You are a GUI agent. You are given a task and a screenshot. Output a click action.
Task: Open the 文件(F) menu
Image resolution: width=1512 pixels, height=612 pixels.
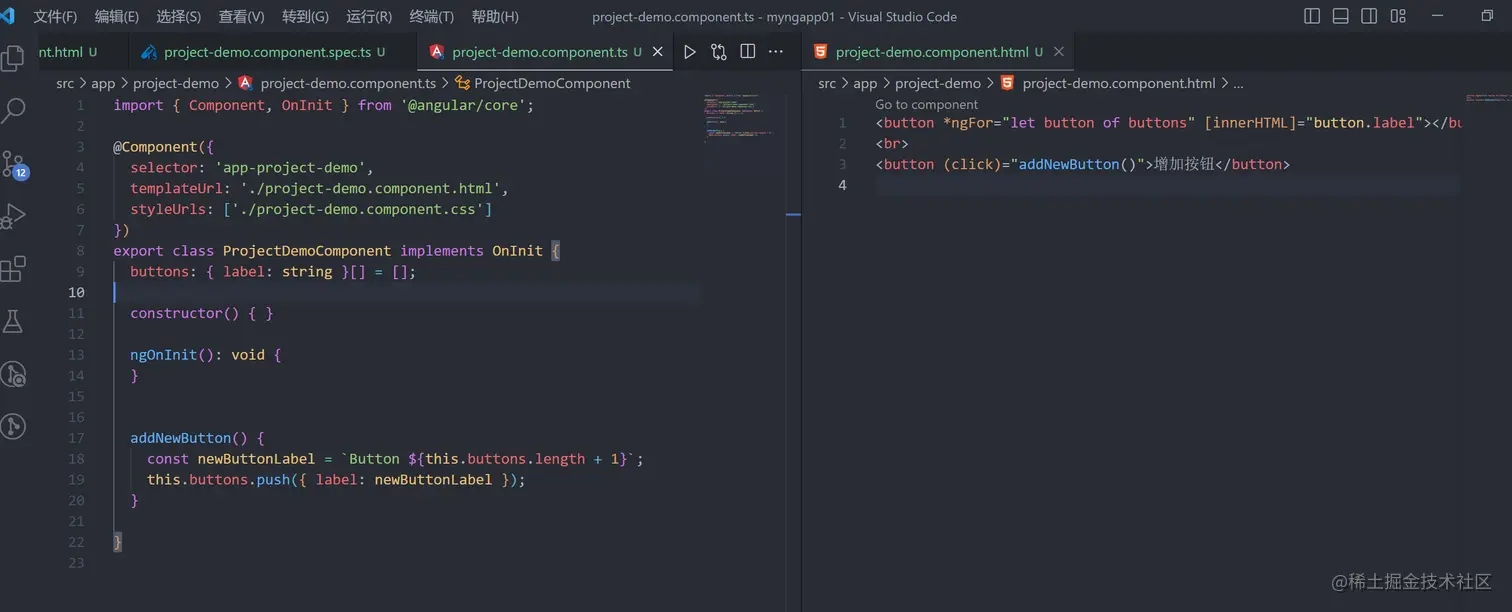tap(55, 16)
